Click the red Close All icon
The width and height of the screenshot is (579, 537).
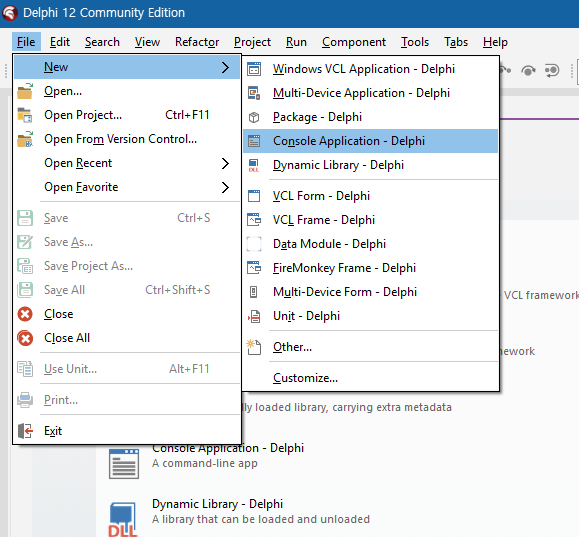[25, 338]
